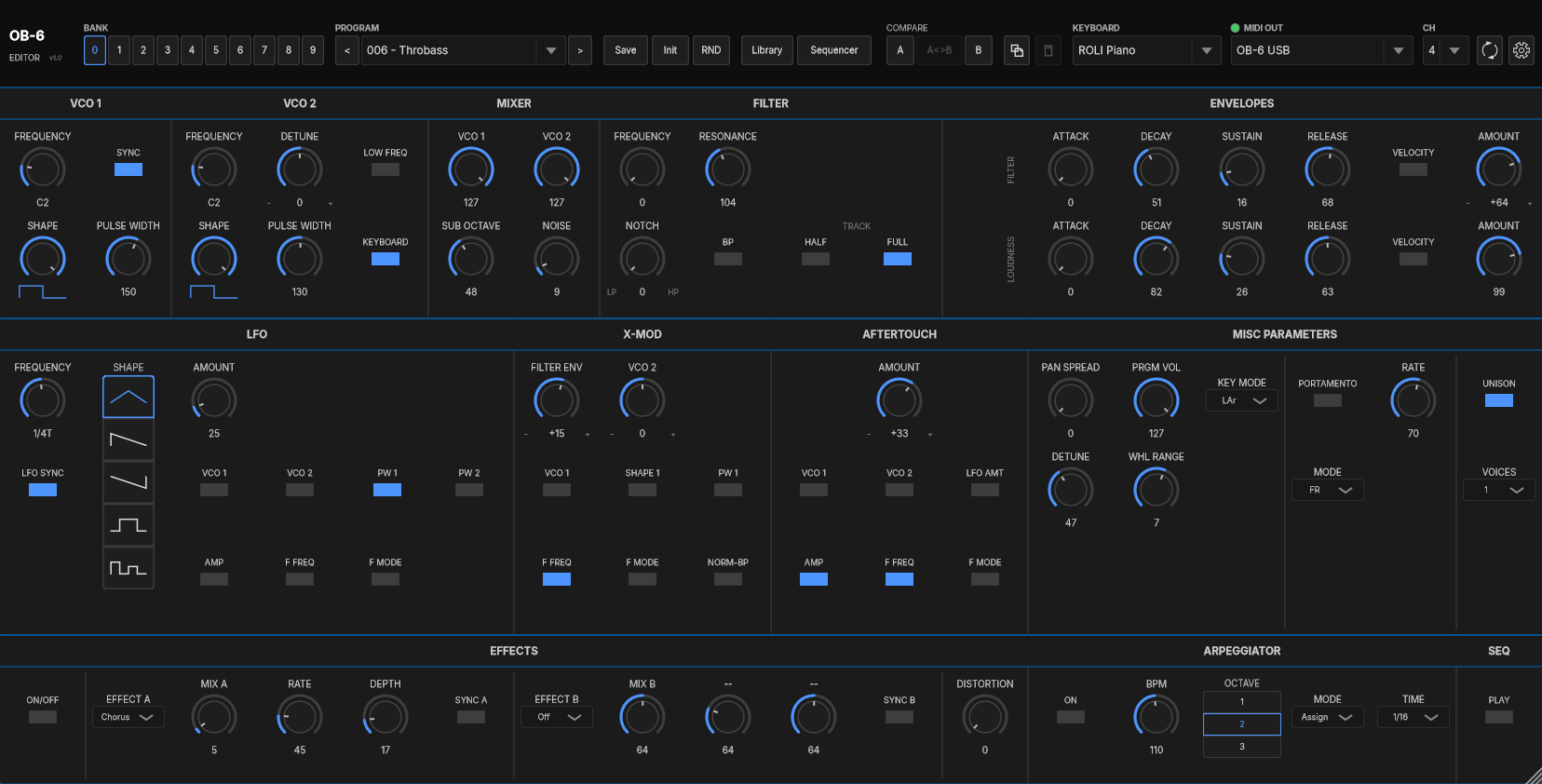The image size is (1542, 784).
Task: Enable HALF keyboard tracking
Action: click(x=816, y=259)
